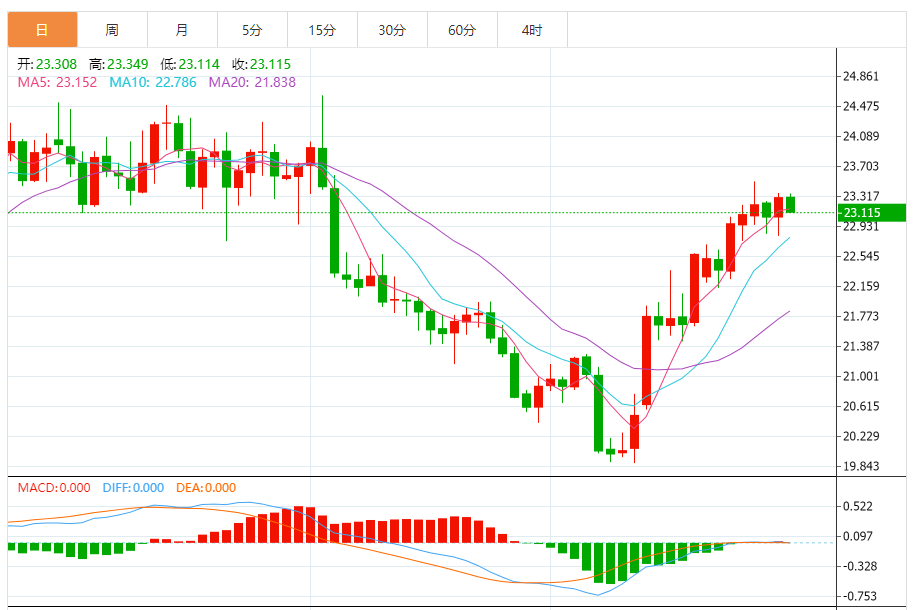Open the 15分 interval tab
The width and height of the screenshot is (919, 610).
[322, 30]
